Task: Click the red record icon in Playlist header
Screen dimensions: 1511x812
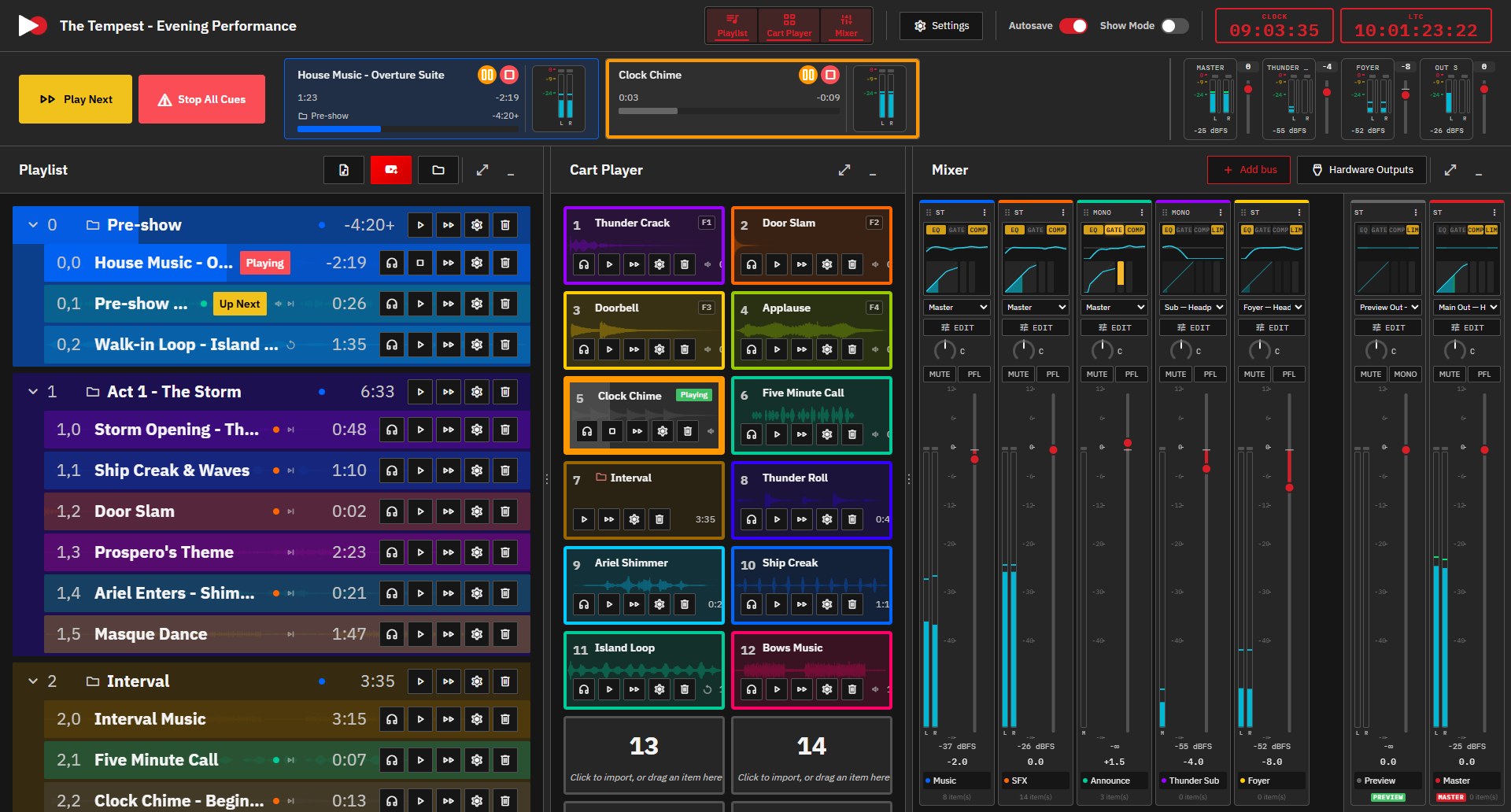Action: [x=391, y=170]
